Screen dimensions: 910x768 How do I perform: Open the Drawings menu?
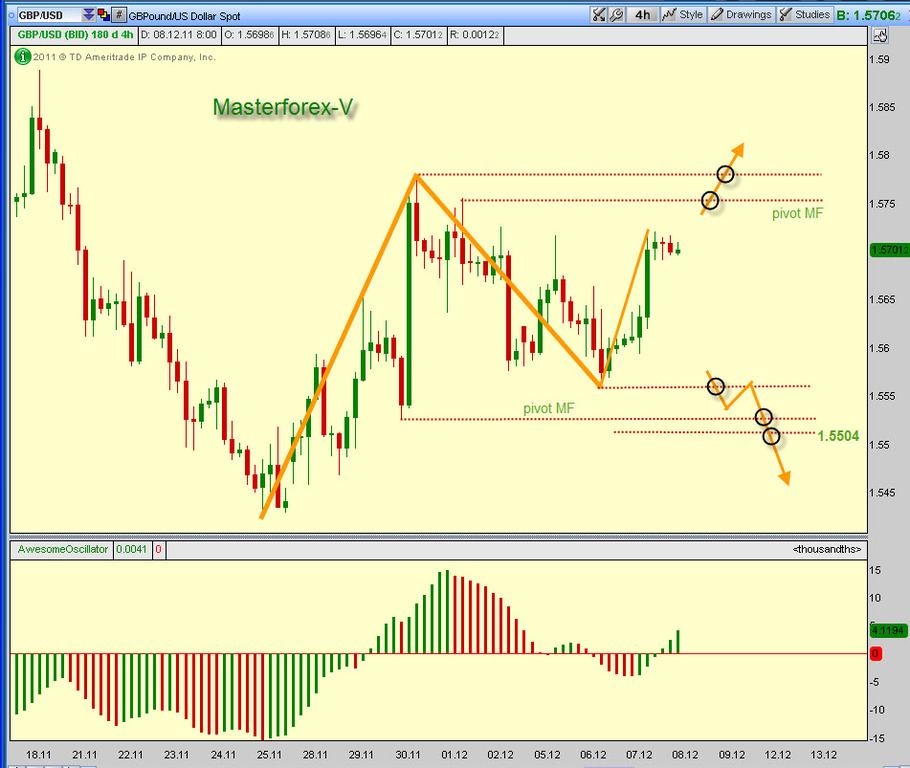point(741,15)
